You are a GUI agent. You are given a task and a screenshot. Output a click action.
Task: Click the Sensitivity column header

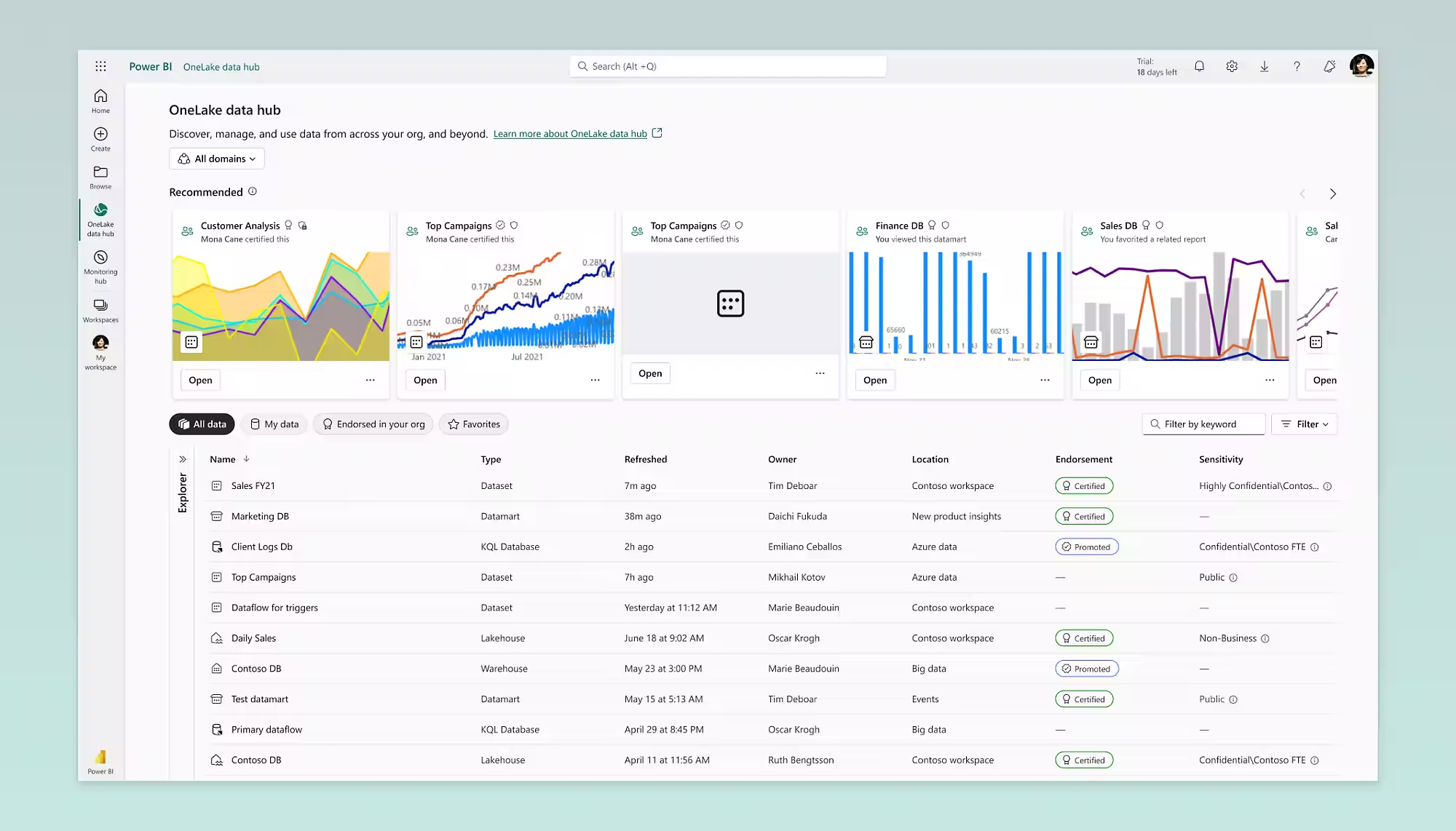1221,459
